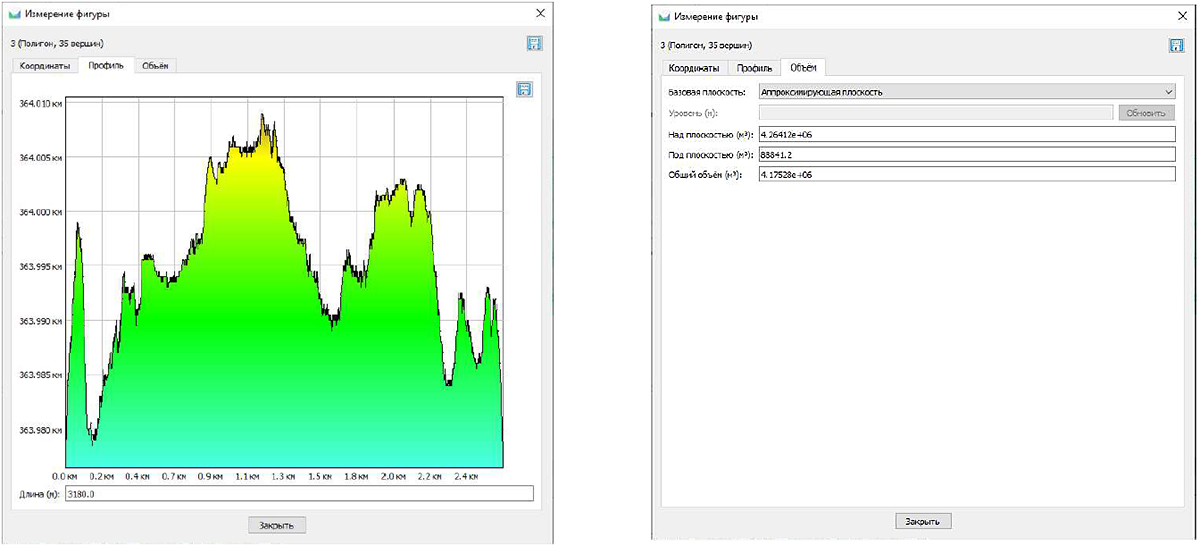Click the Уровень (м) input field
Image resolution: width=1200 pixels, height=546 pixels.
click(936, 113)
